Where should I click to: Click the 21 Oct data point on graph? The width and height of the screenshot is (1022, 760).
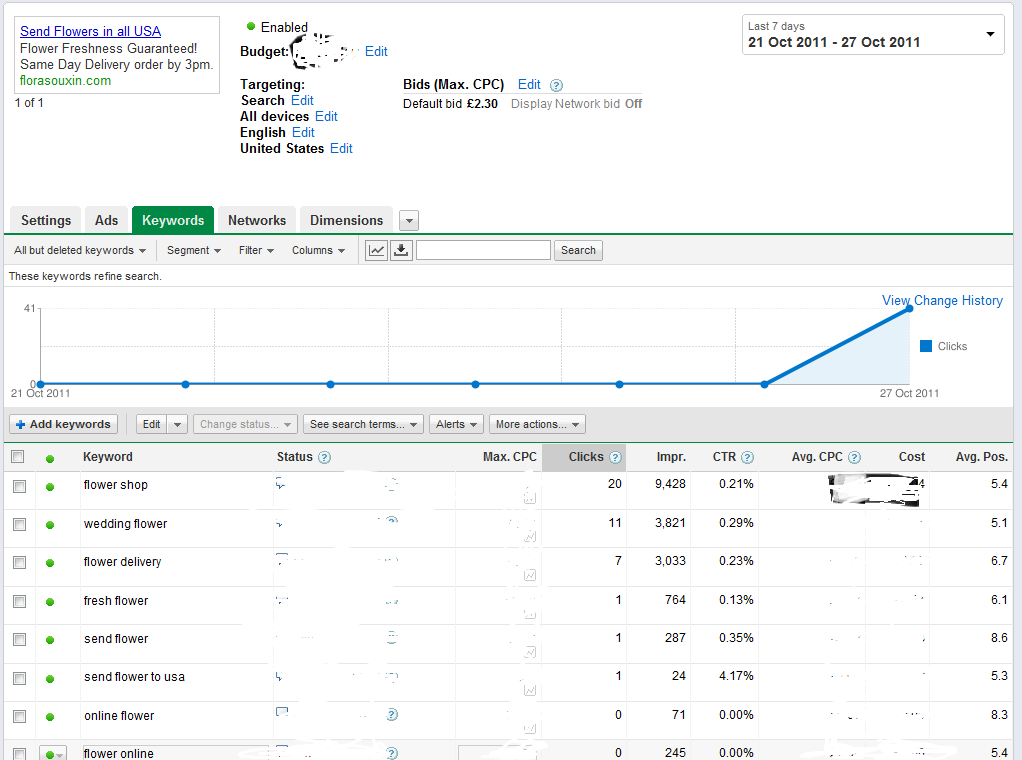click(x=40, y=384)
